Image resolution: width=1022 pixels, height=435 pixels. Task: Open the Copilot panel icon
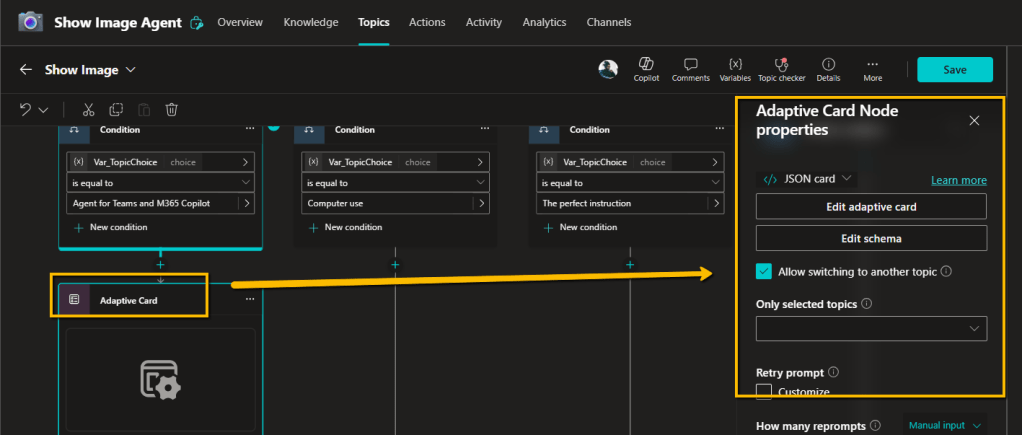point(646,64)
